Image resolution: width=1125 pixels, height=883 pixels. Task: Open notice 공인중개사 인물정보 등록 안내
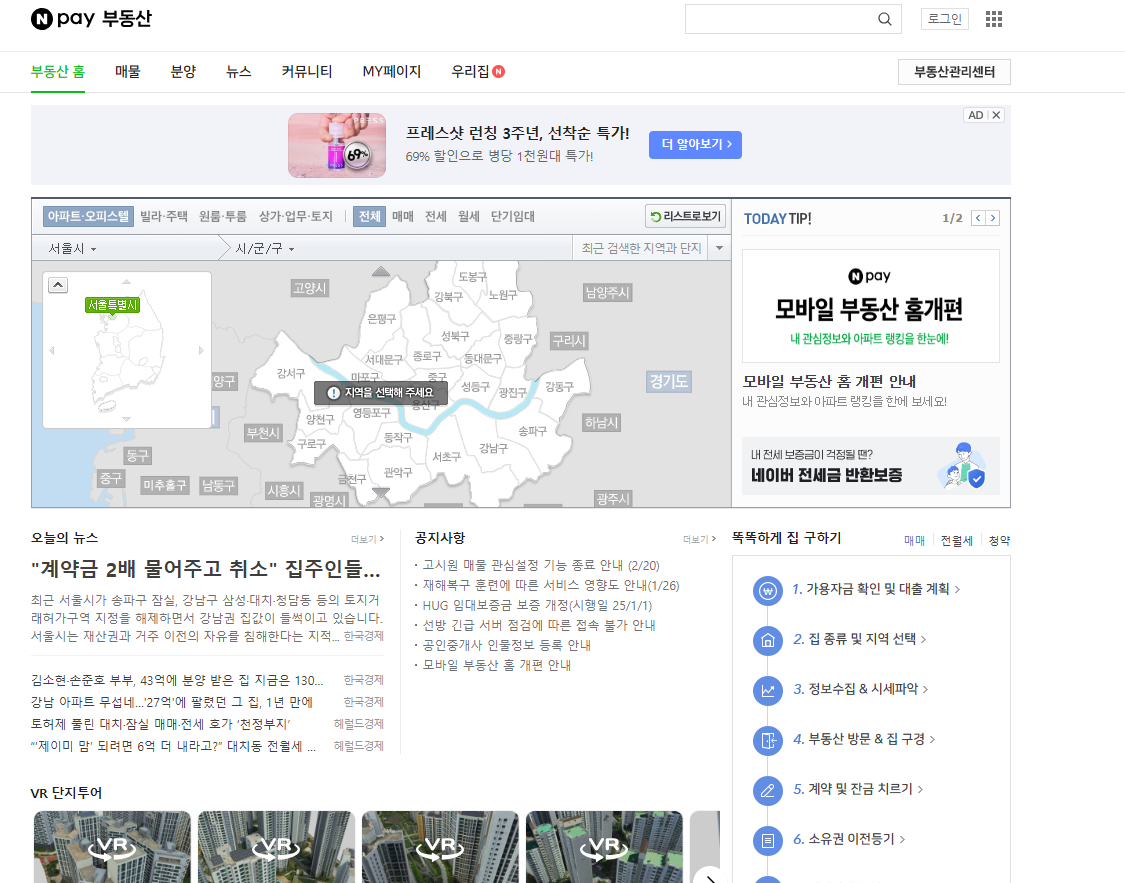pos(507,645)
